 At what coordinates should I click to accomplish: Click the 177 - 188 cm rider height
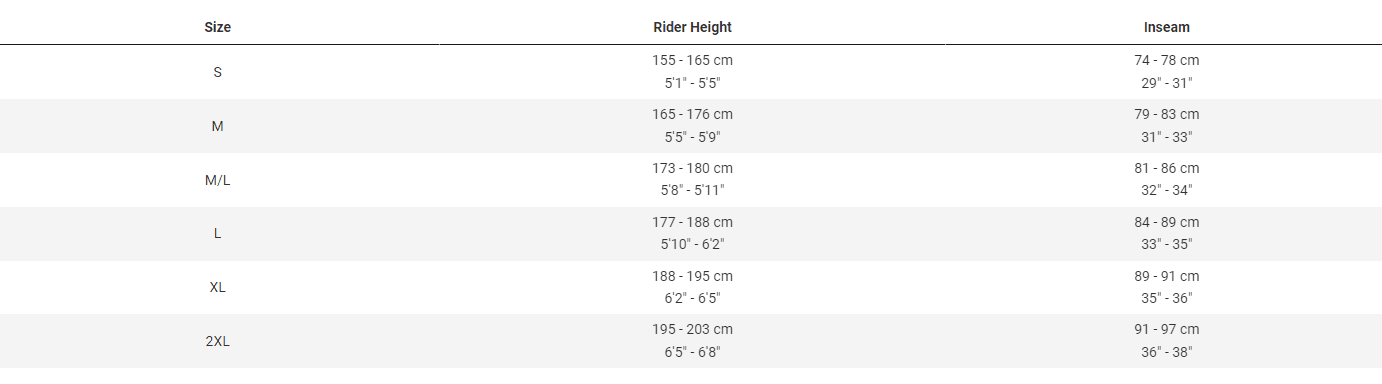(x=692, y=222)
